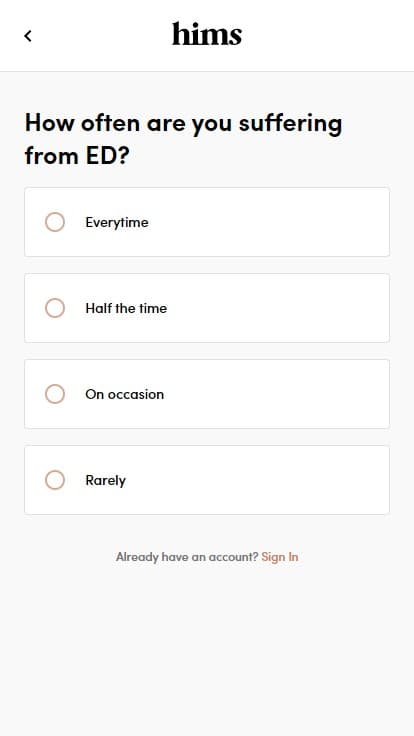Click the "On occasion" label text
This screenshot has height=736, width=414.
[x=125, y=394]
